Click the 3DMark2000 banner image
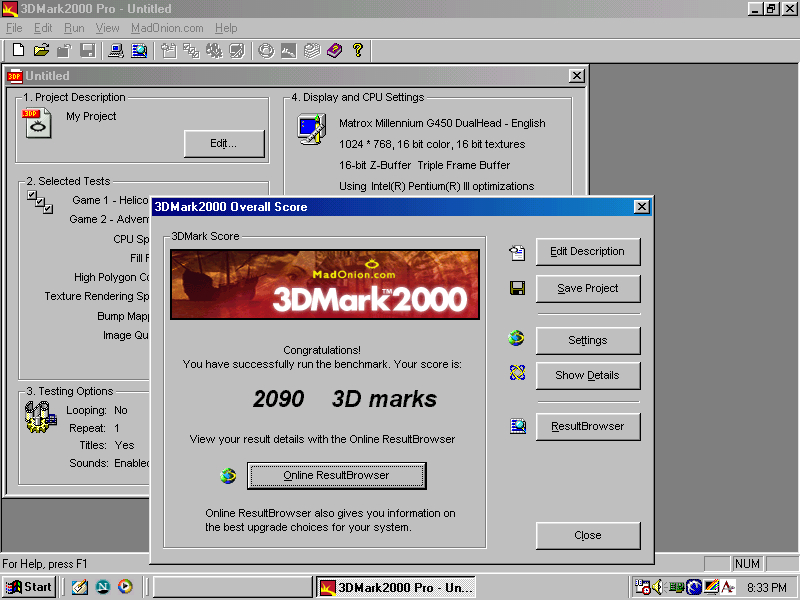 click(324, 285)
